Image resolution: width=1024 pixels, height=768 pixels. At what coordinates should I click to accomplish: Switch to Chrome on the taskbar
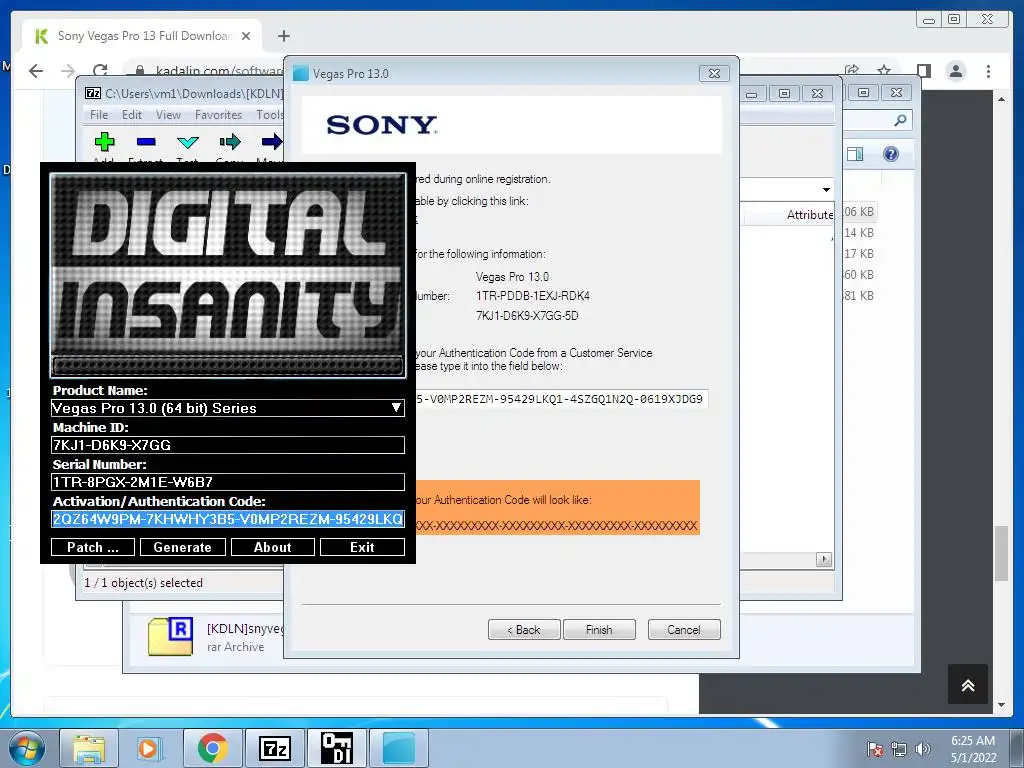pos(212,748)
